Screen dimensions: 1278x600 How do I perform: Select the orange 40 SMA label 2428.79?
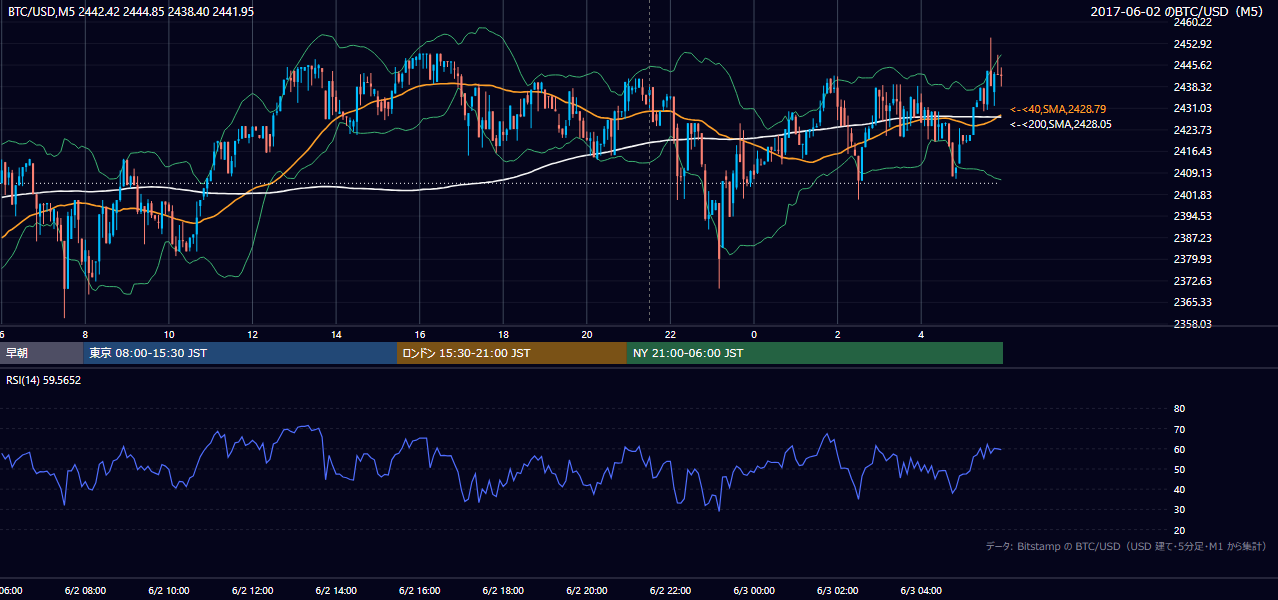1059,108
